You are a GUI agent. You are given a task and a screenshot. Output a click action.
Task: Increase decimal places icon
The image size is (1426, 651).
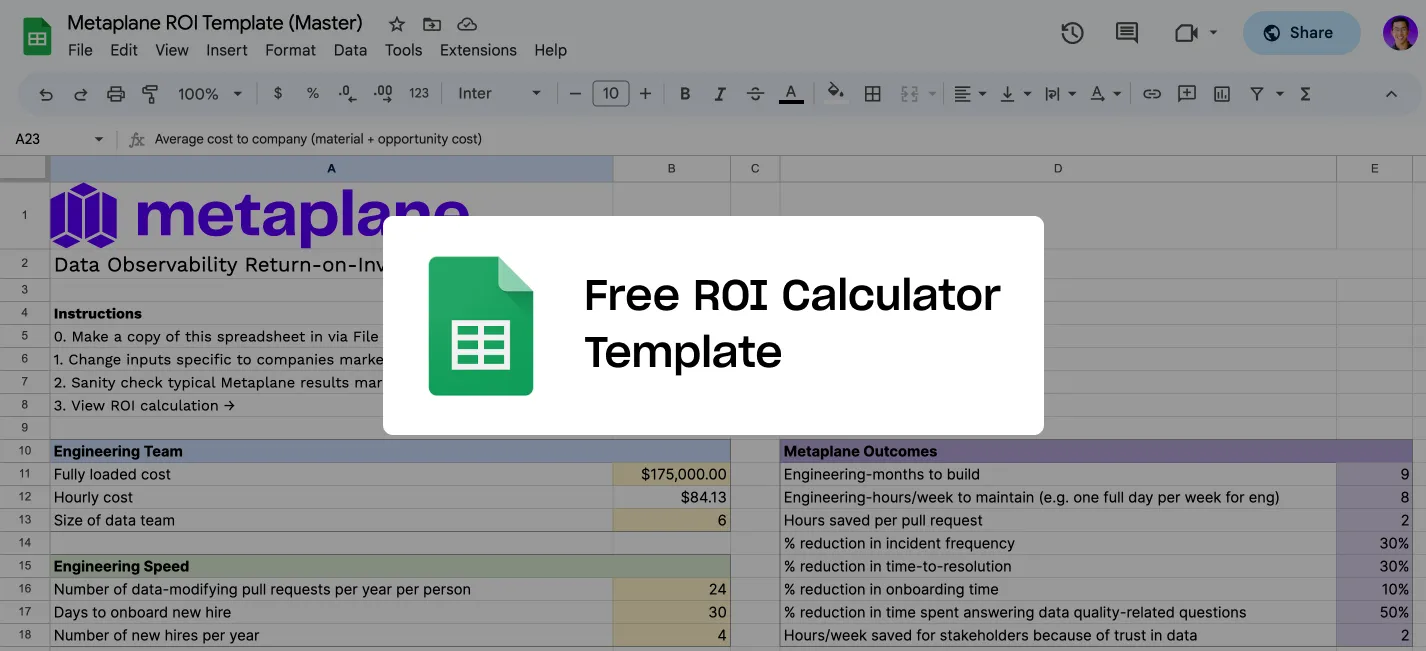click(x=383, y=93)
